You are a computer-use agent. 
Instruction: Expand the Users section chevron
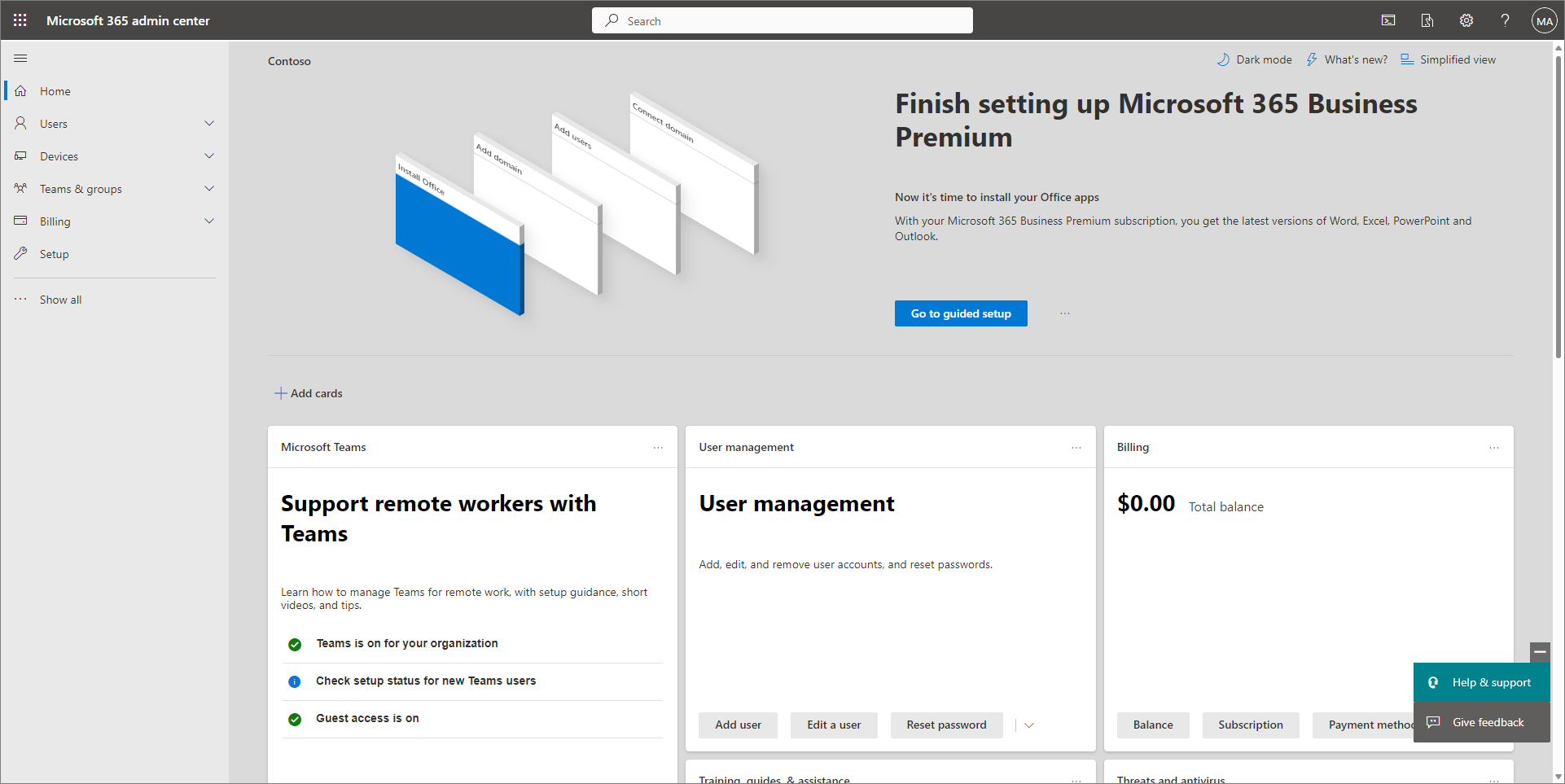tap(209, 124)
